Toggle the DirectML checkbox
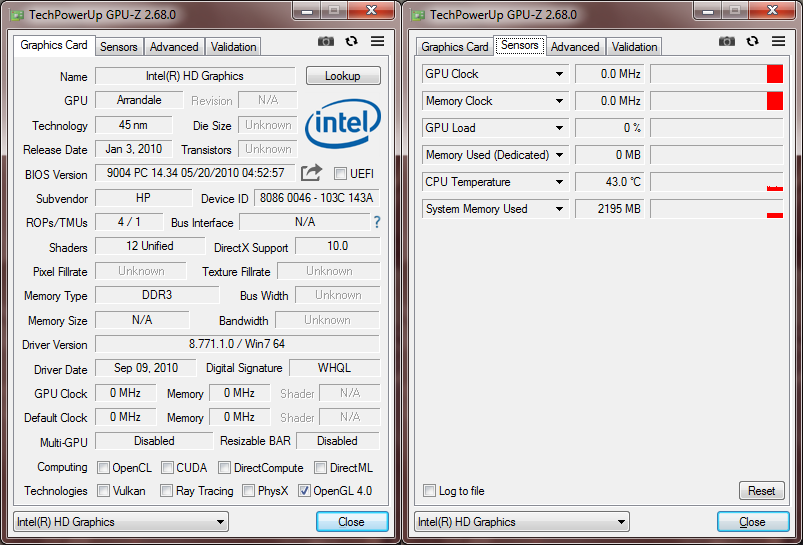This screenshot has width=804, height=545. pyautogui.click(x=320, y=468)
